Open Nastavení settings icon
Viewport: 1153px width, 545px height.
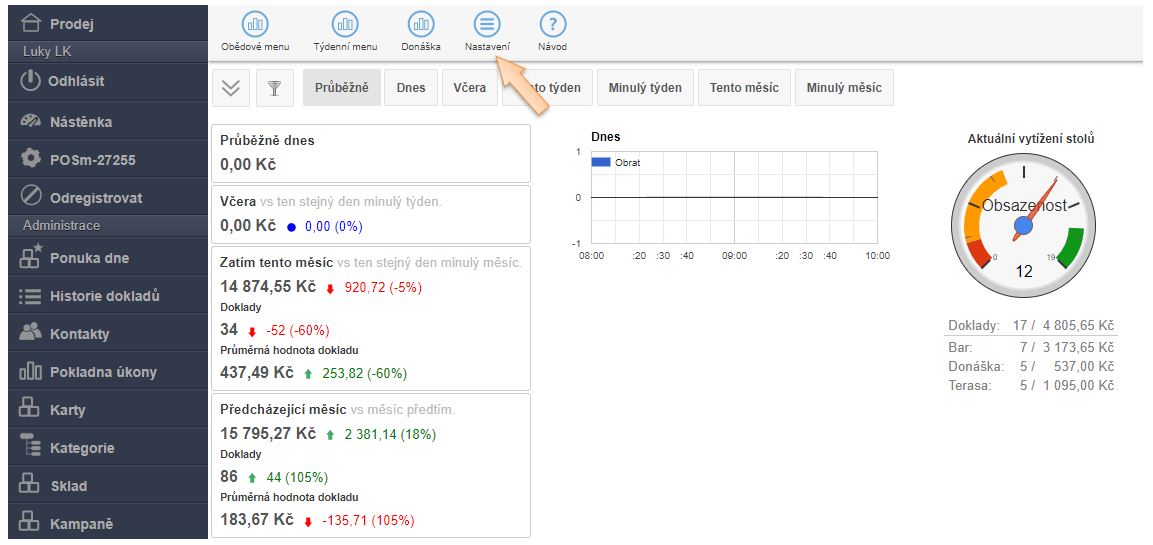coord(487,24)
